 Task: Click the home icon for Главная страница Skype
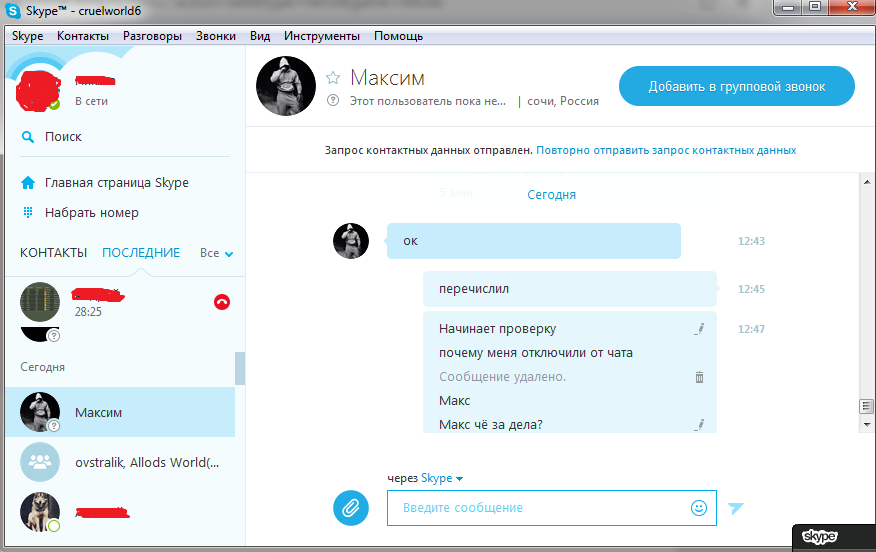tap(28, 183)
